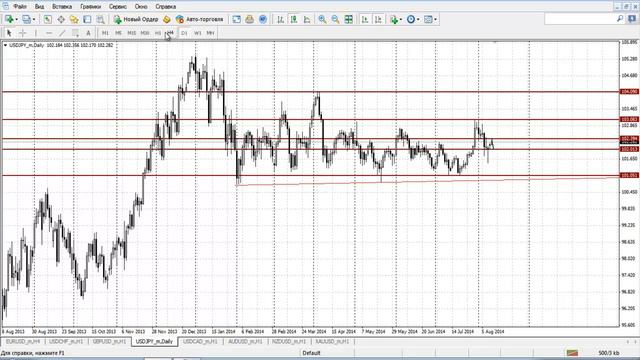Click the printer icon in toolbar
Viewport: 640px width, 360px height.
coord(249,19)
